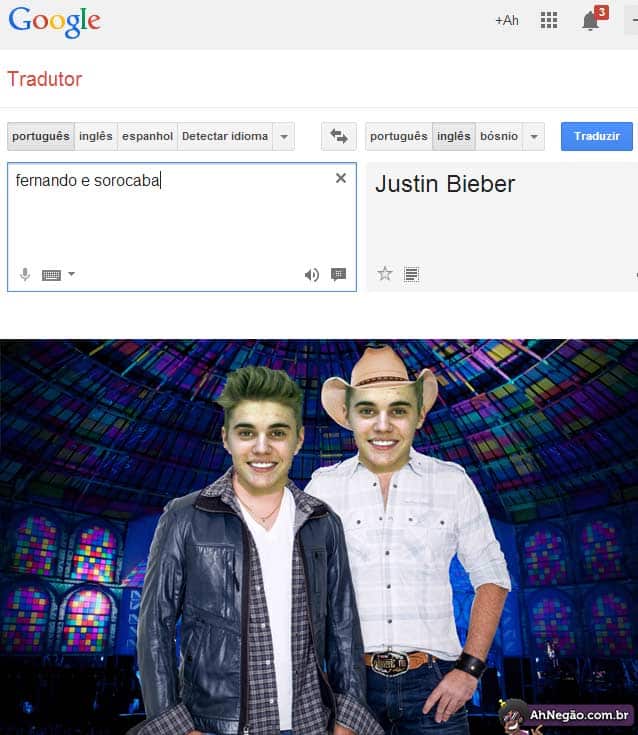Screen dimensions: 638x735
Task: Enable Detectar idioma source option
Action: click(225, 136)
